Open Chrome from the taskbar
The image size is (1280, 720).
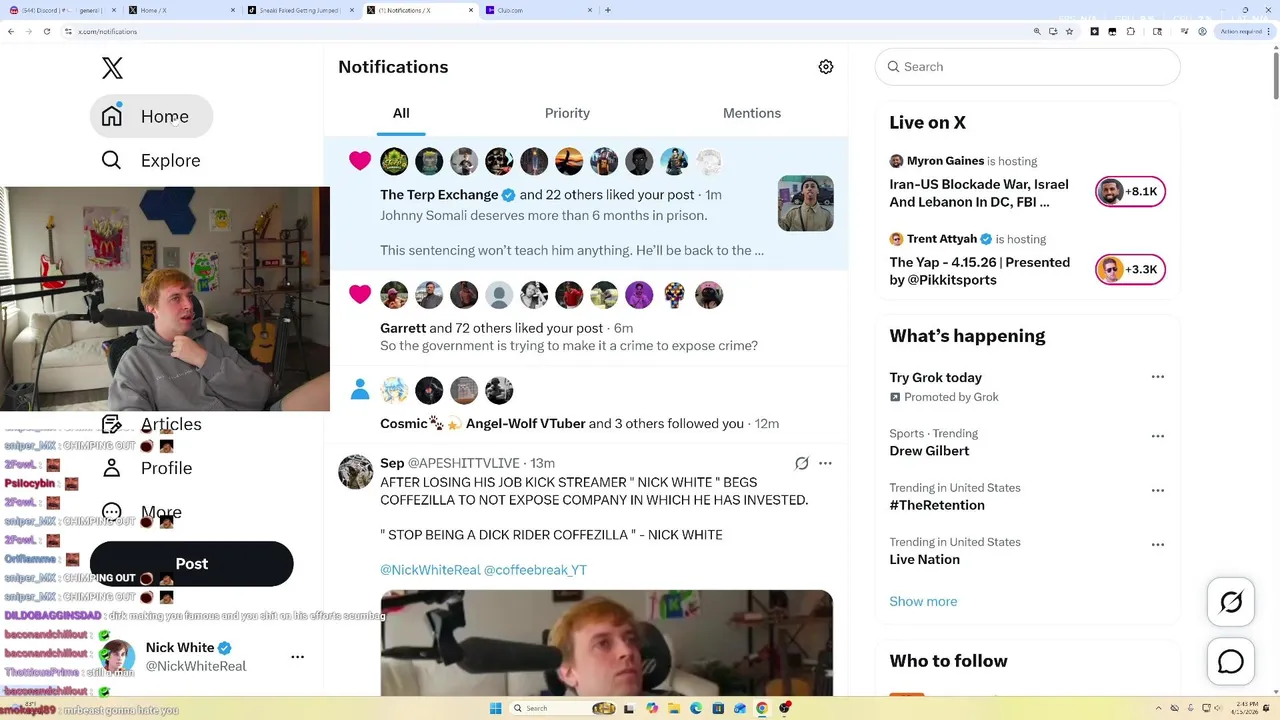(x=762, y=708)
